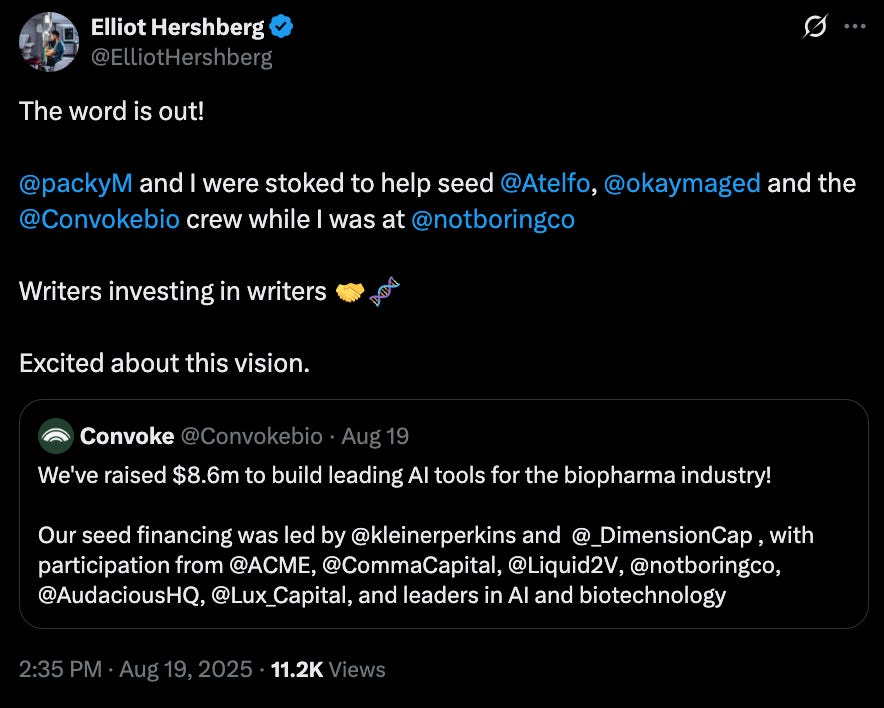Viewport: 884px width, 708px height.
Task: Click the handshake emoji
Action: point(350,291)
